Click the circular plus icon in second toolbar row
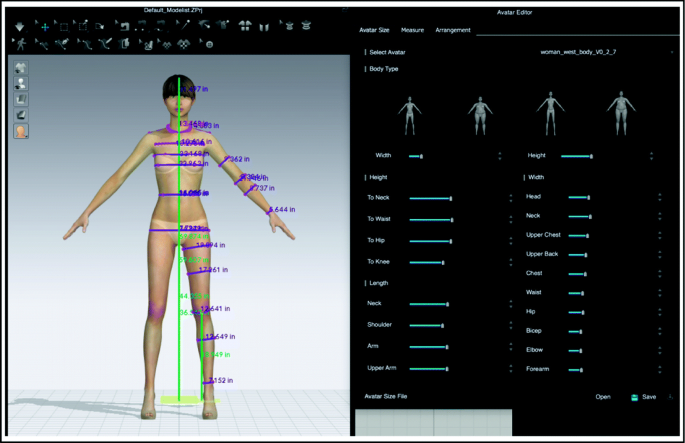This screenshot has width=685, height=443. [x=208, y=44]
